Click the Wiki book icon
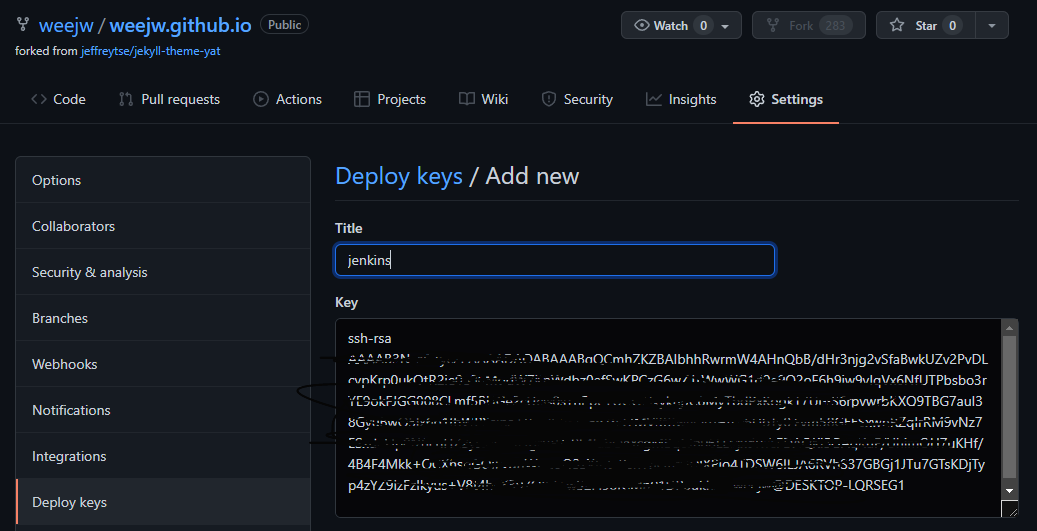1037x531 pixels. [467, 99]
